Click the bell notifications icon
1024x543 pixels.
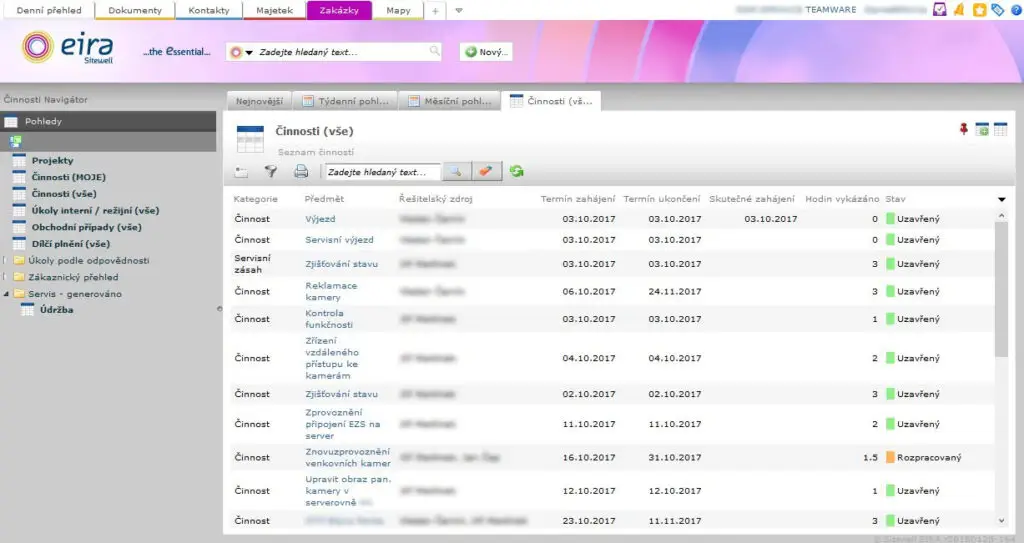click(959, 10)
